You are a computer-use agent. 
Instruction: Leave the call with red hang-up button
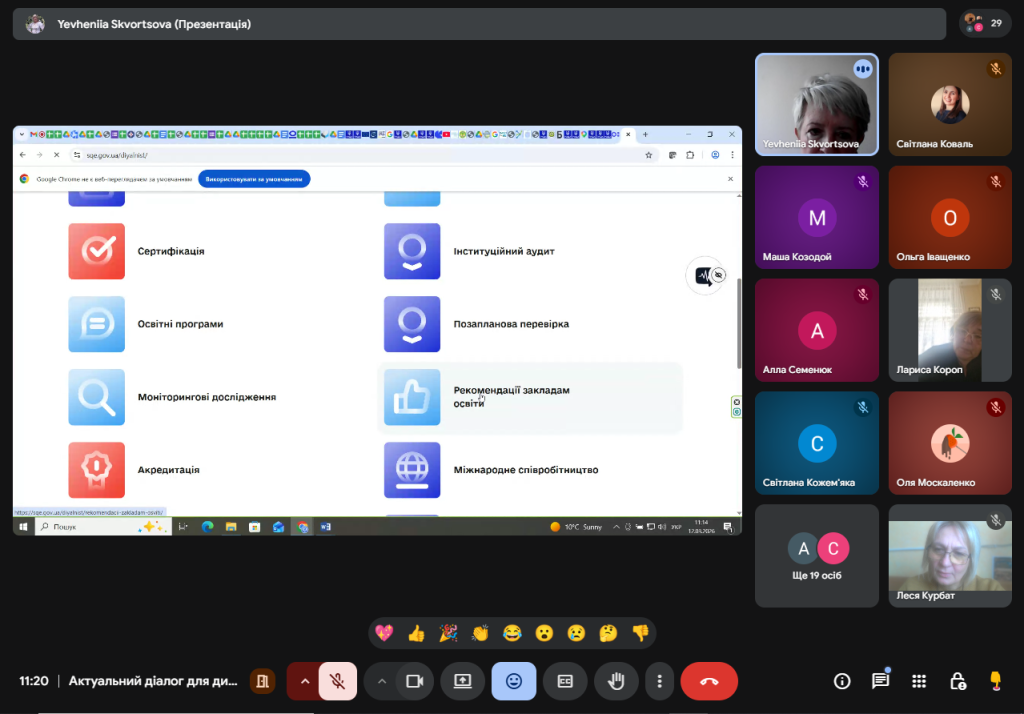pyautogui.click(x=709, y=681)
